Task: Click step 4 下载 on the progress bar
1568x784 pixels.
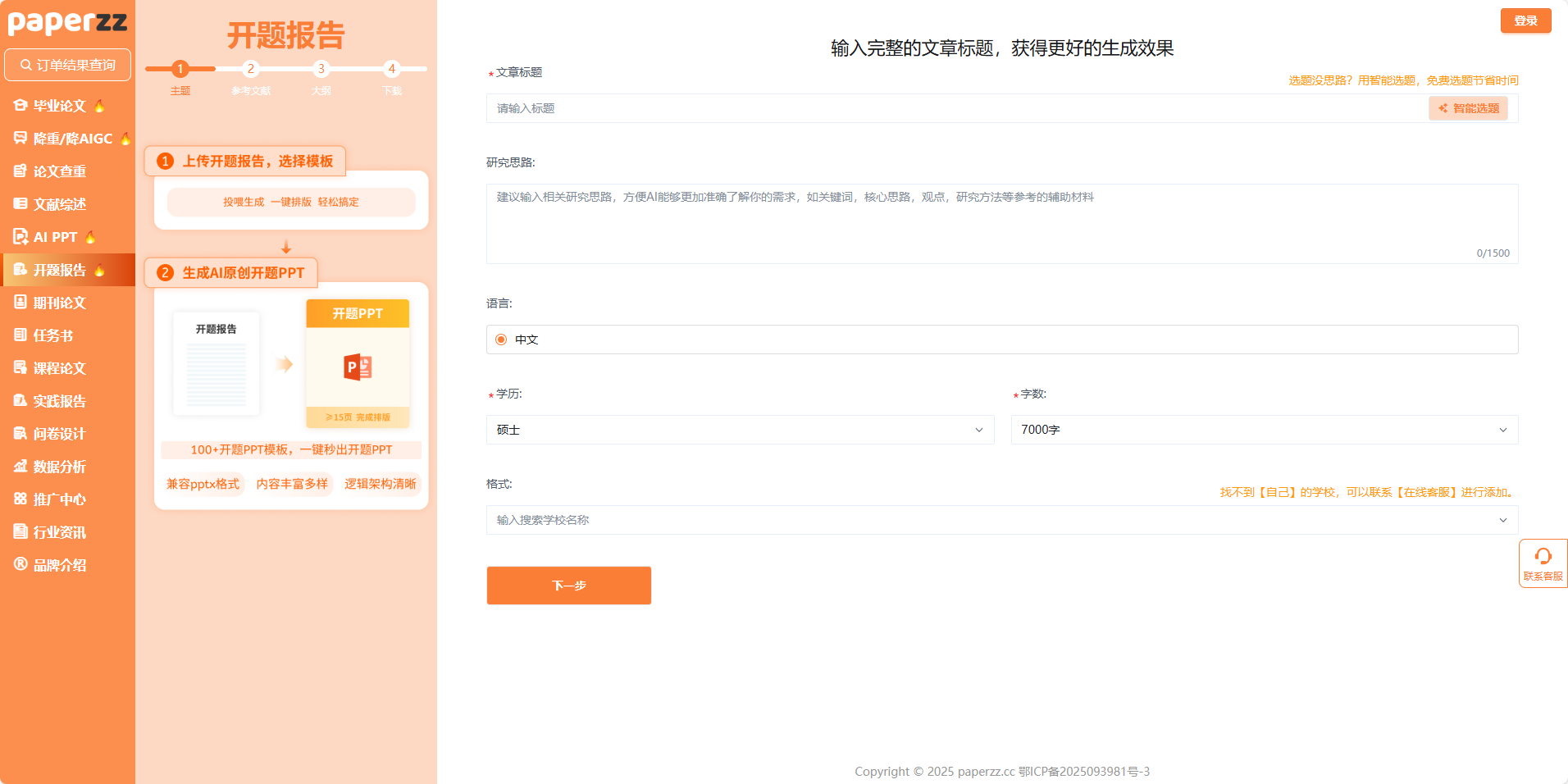Action: tap(392, 69)
